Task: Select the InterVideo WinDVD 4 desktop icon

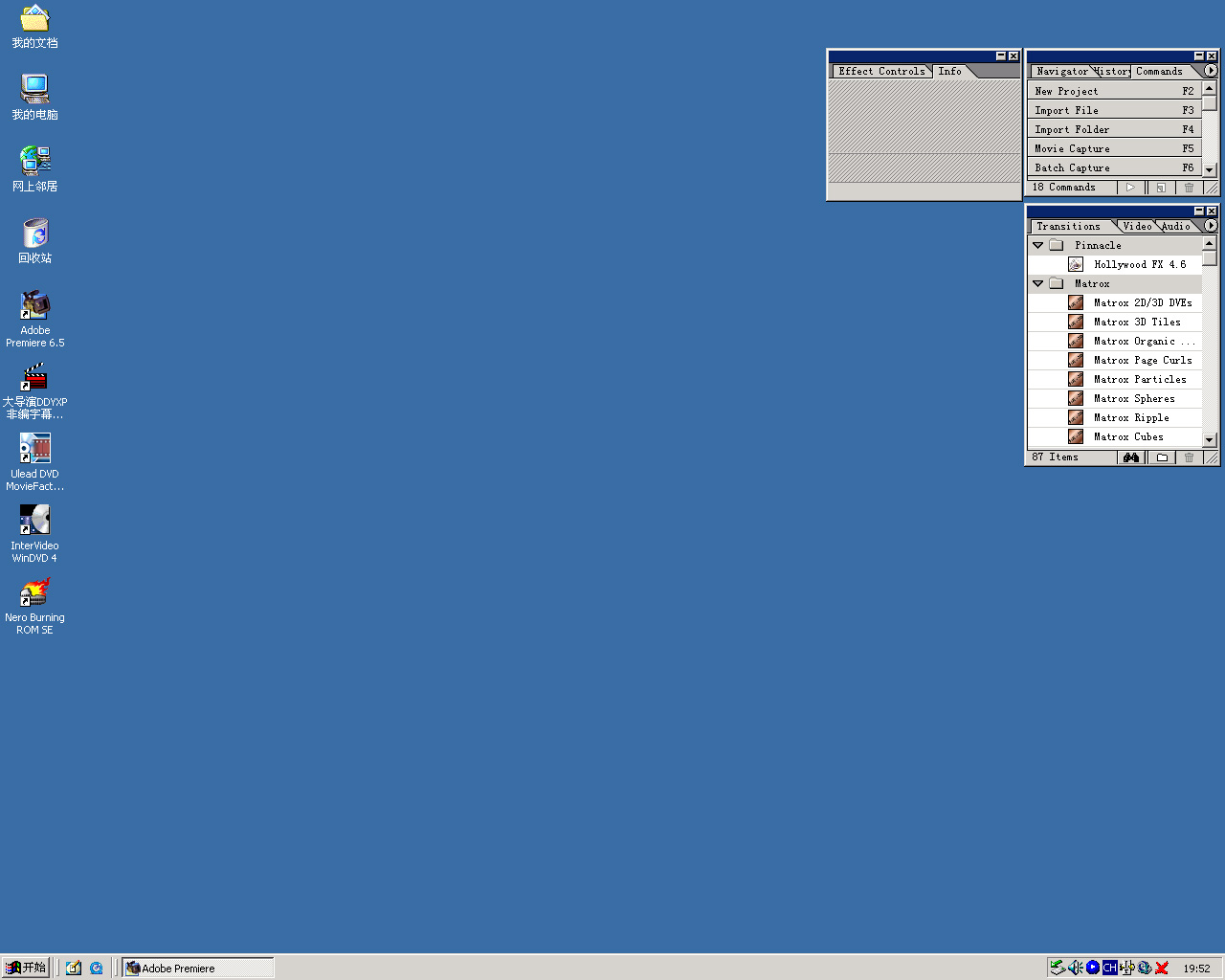Action: point(35,521)
